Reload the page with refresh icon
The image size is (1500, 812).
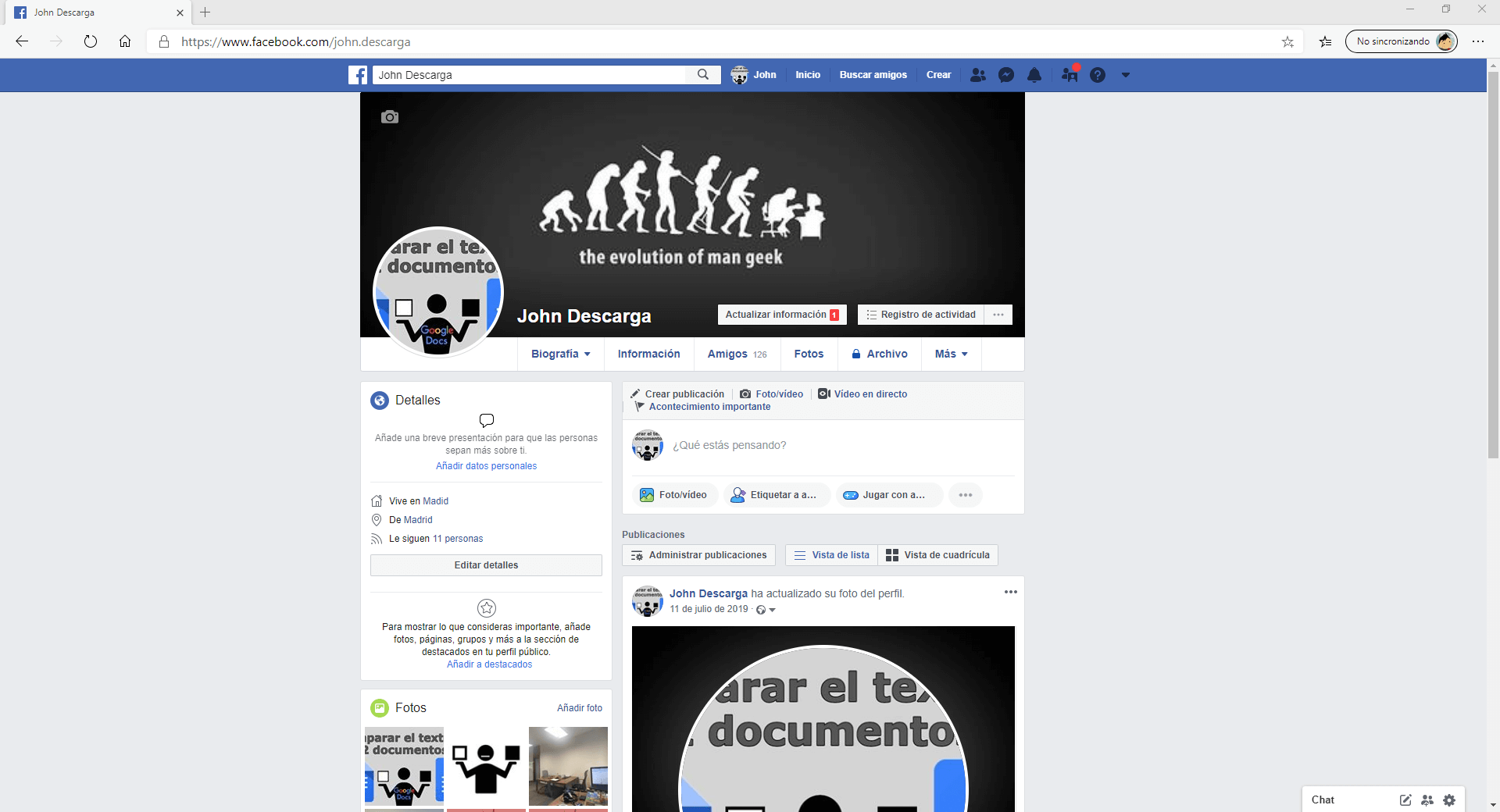pos(91,41)
